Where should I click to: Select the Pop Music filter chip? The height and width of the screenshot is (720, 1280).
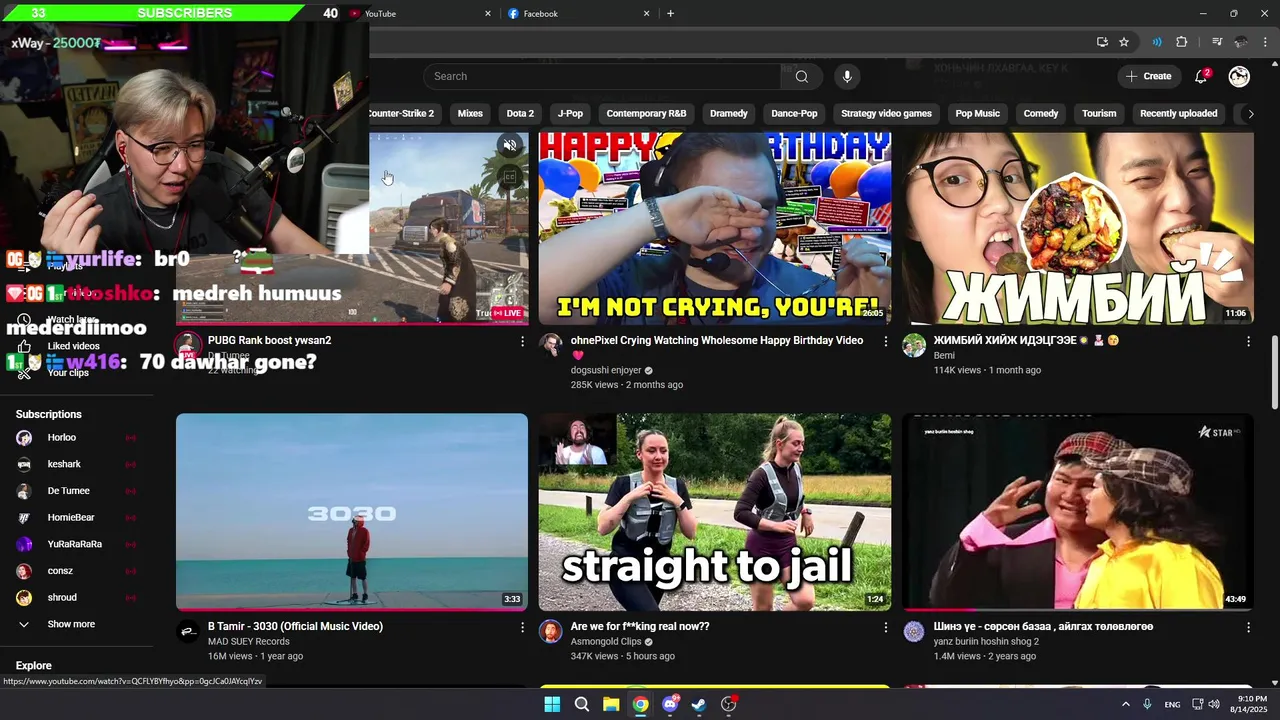(x=977, y=113)
